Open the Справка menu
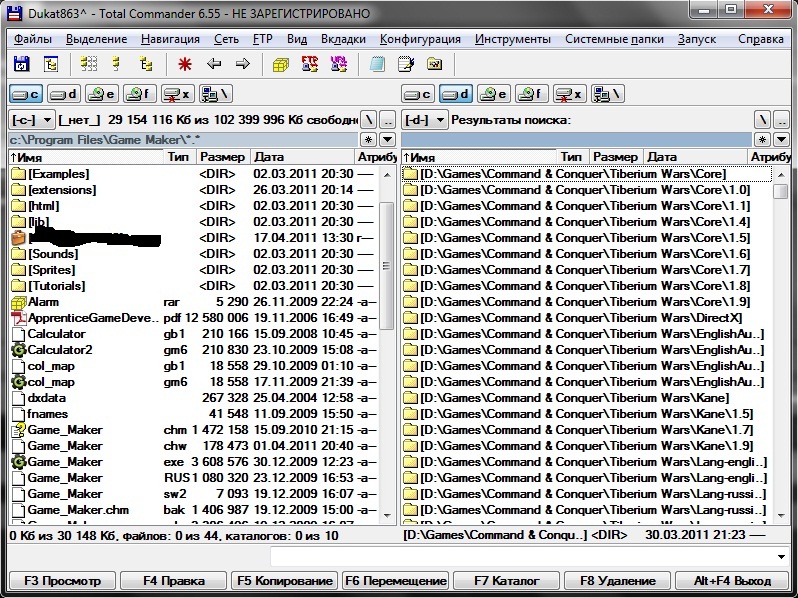 (x=760, y=39)
